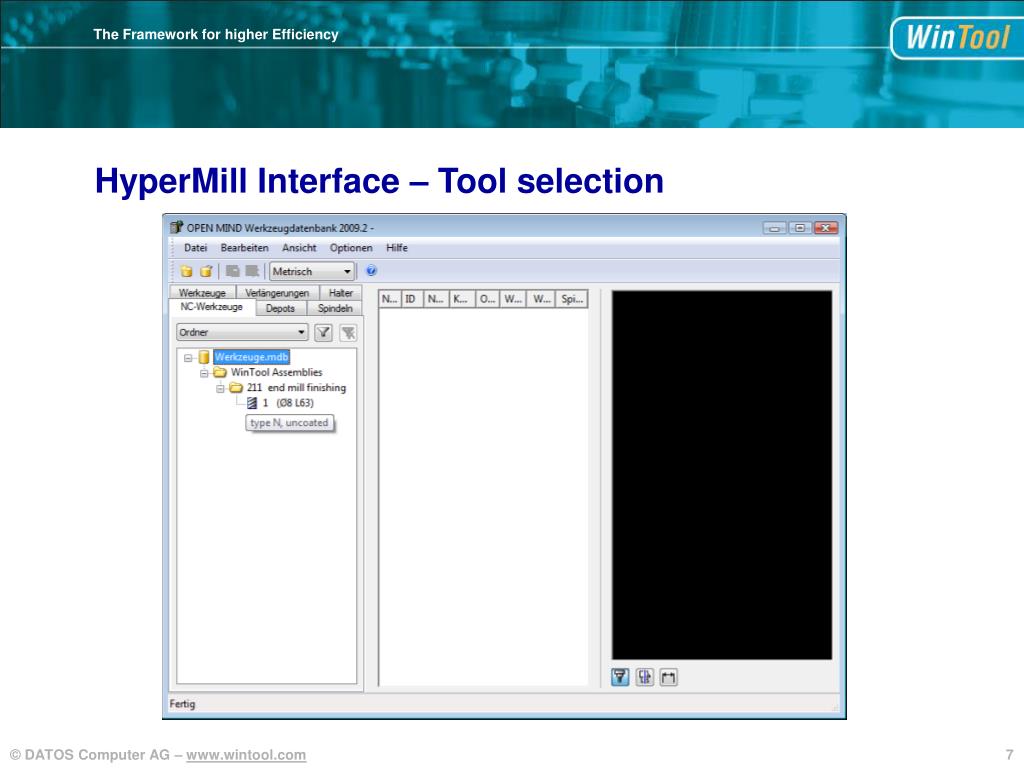
Task: Click the first N... column header
Action: click(390, 299)
